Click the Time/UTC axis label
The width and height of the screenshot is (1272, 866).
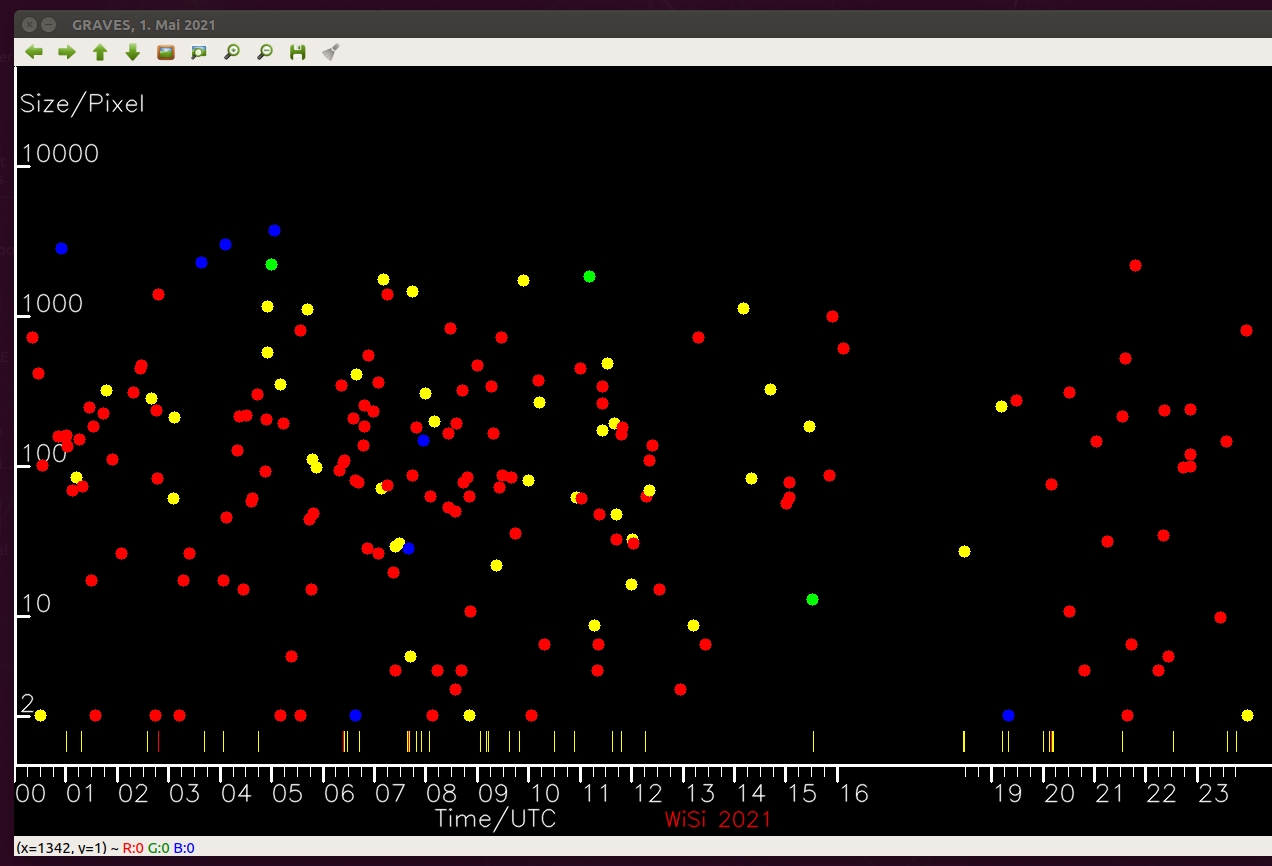tap(495, 819)
